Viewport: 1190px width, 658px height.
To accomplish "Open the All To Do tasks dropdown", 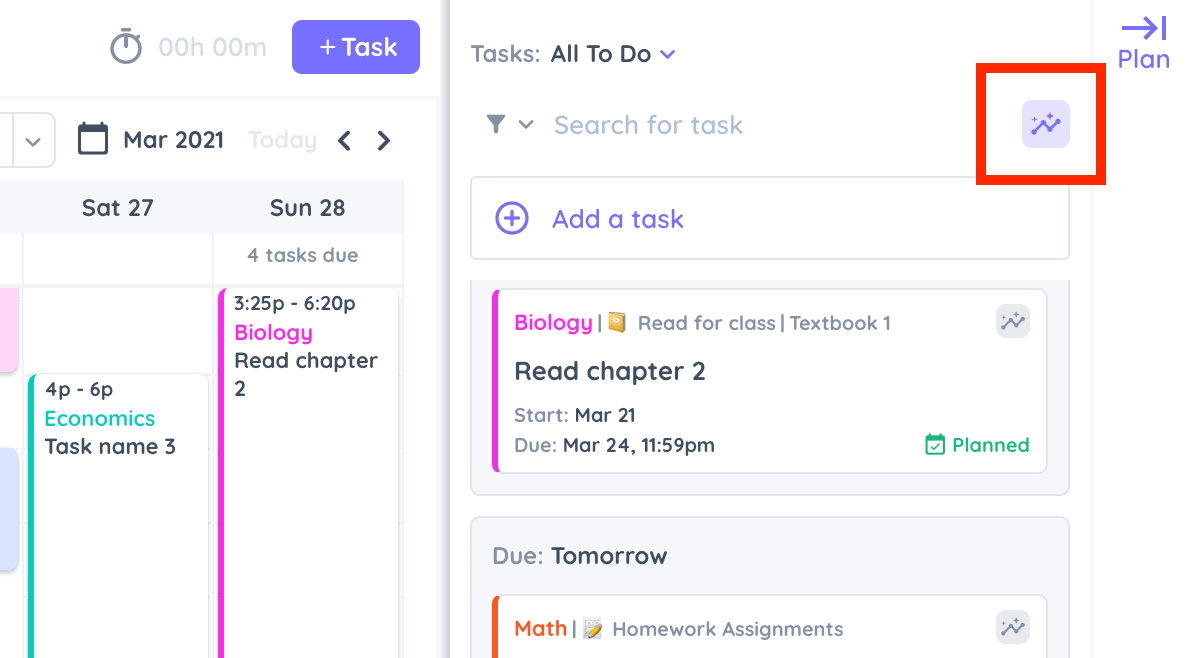I will click(612, 54).
